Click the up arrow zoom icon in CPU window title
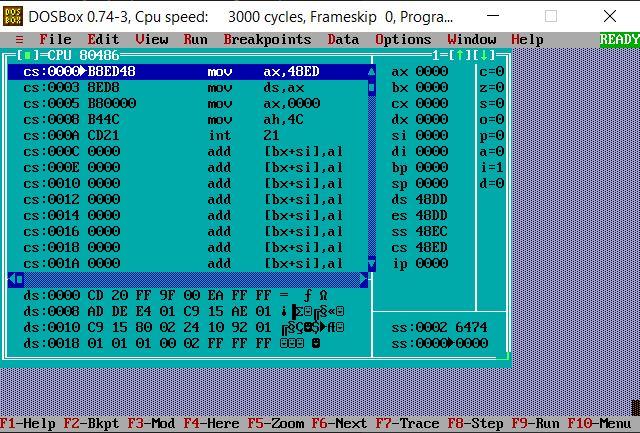This screenshot has height=433, width=640. pyautogui.click(x=460, y=55)
